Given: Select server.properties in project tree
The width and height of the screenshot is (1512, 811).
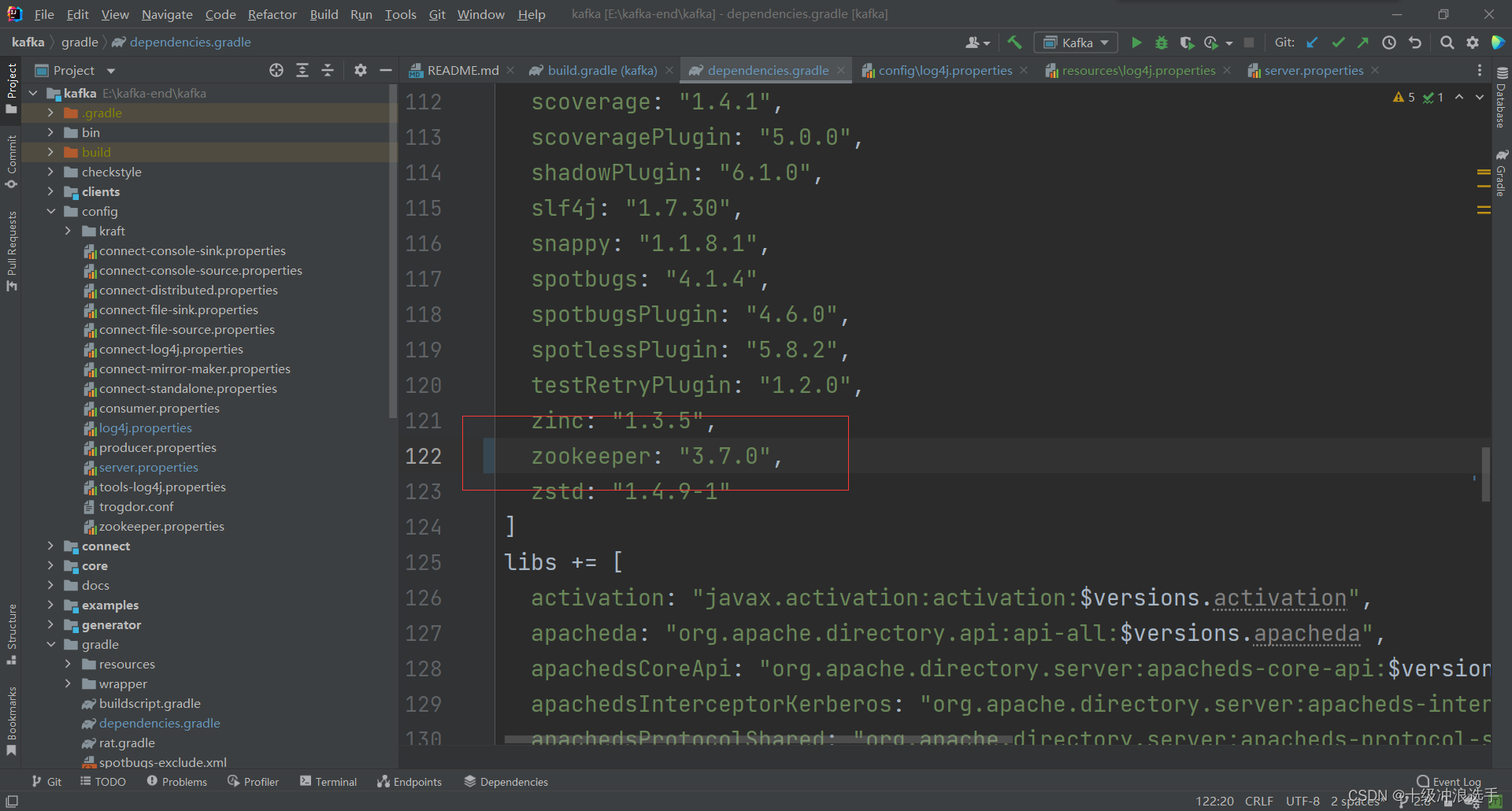Looking at the screenshot, I should (x=148, y=467).
